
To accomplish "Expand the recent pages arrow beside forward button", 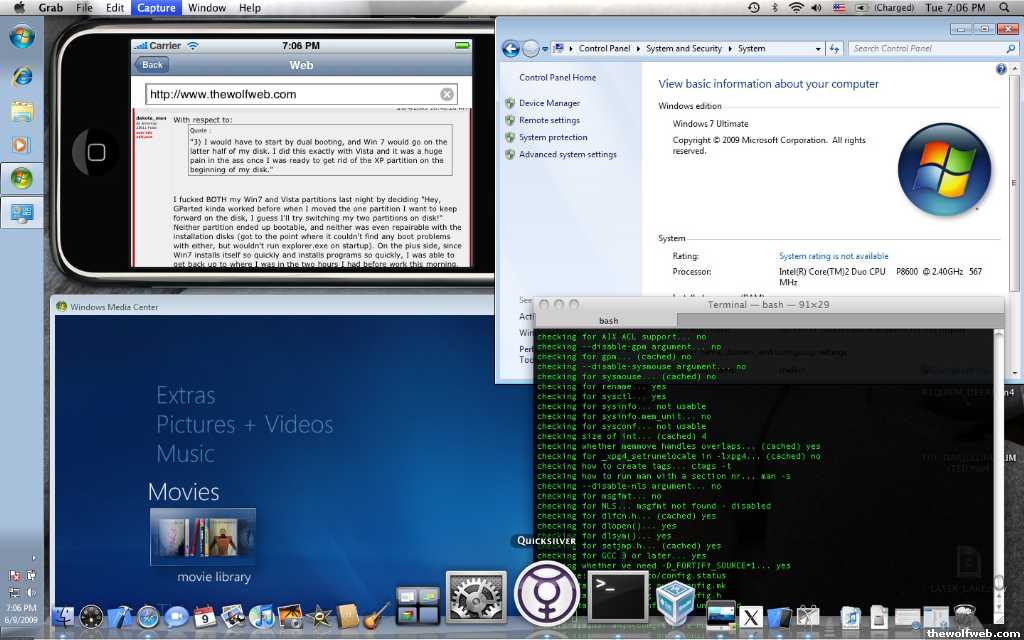I will click(x=545, y=48).
